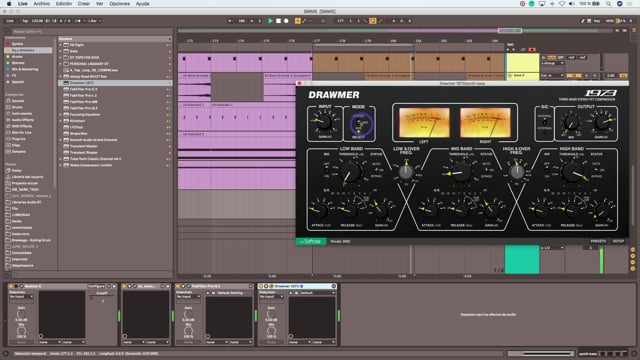Open the Archivo menu
640x360 pixels.
tap(41, 4)
